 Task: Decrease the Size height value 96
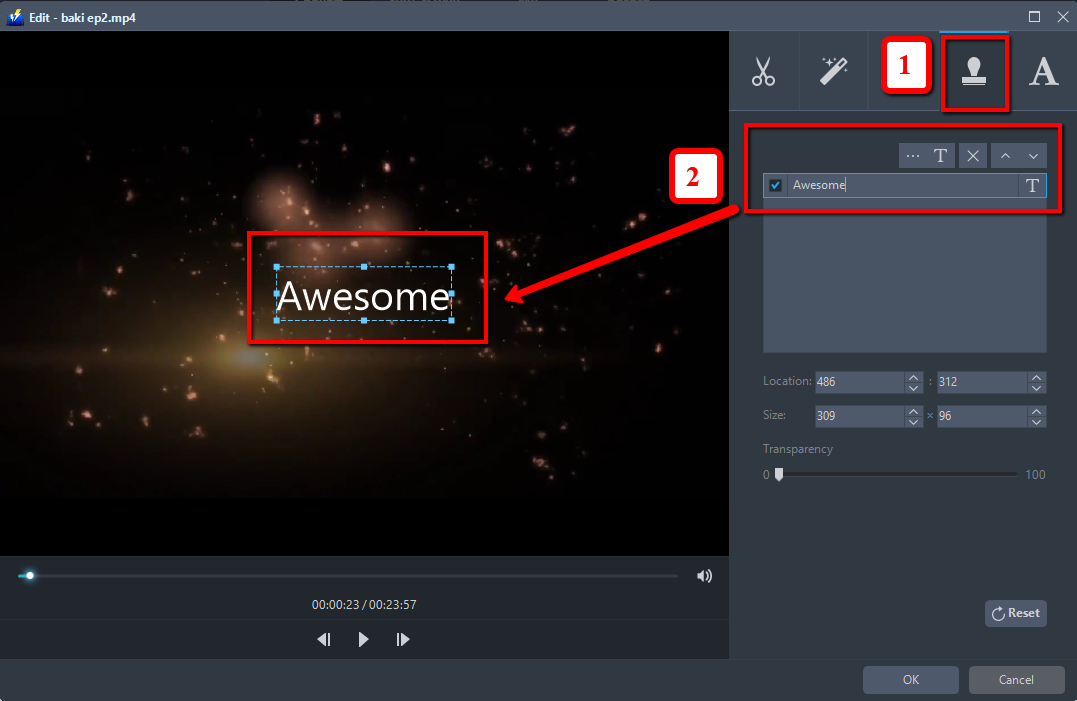tap(1037, 421)
